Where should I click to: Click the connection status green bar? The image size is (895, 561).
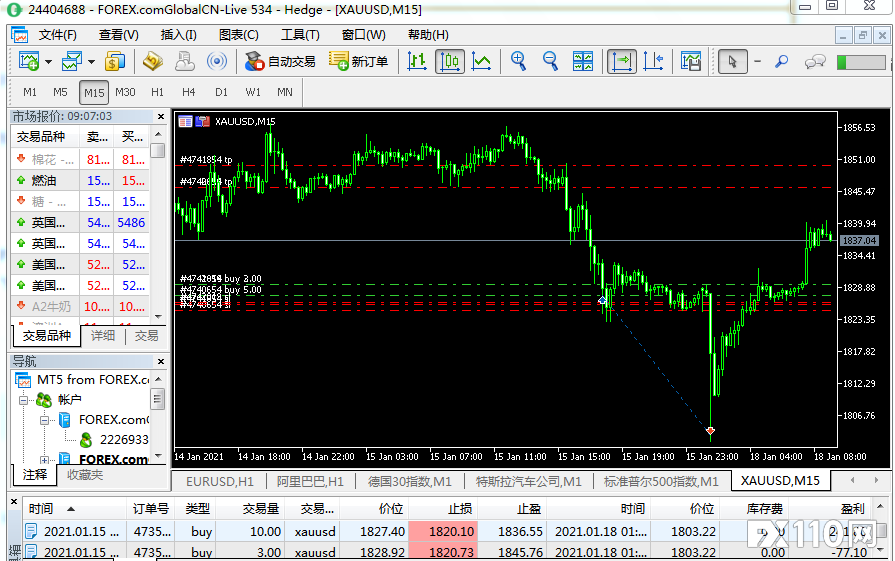[x=861, y=62]
